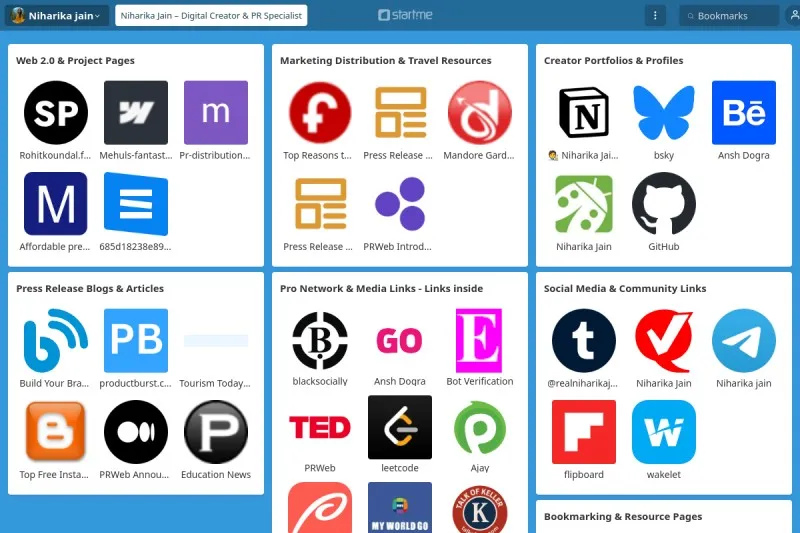Open the three-dot page options menu
The height and width of the screenshot is (533, 800).
tap(655, 16)
